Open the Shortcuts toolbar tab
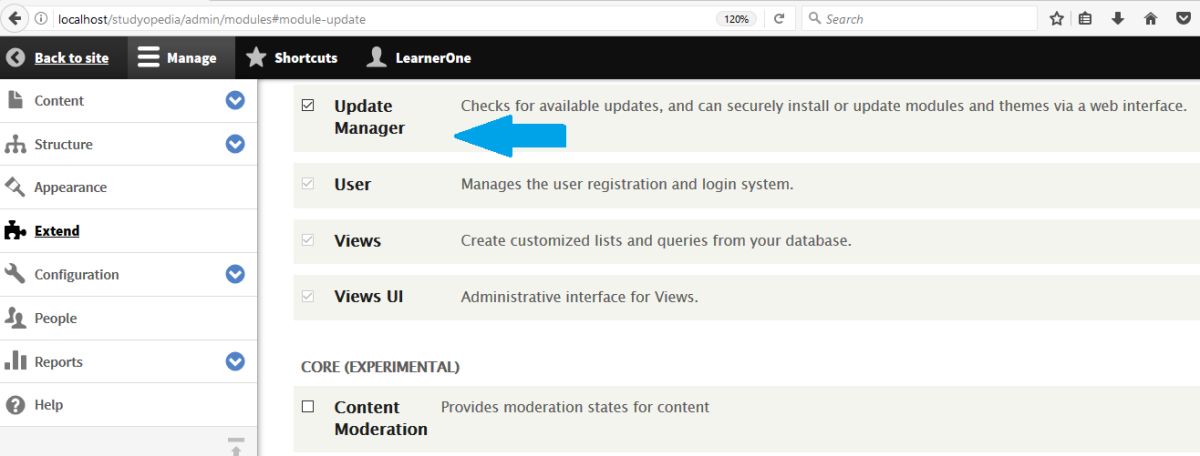 (x=292, y=58)
